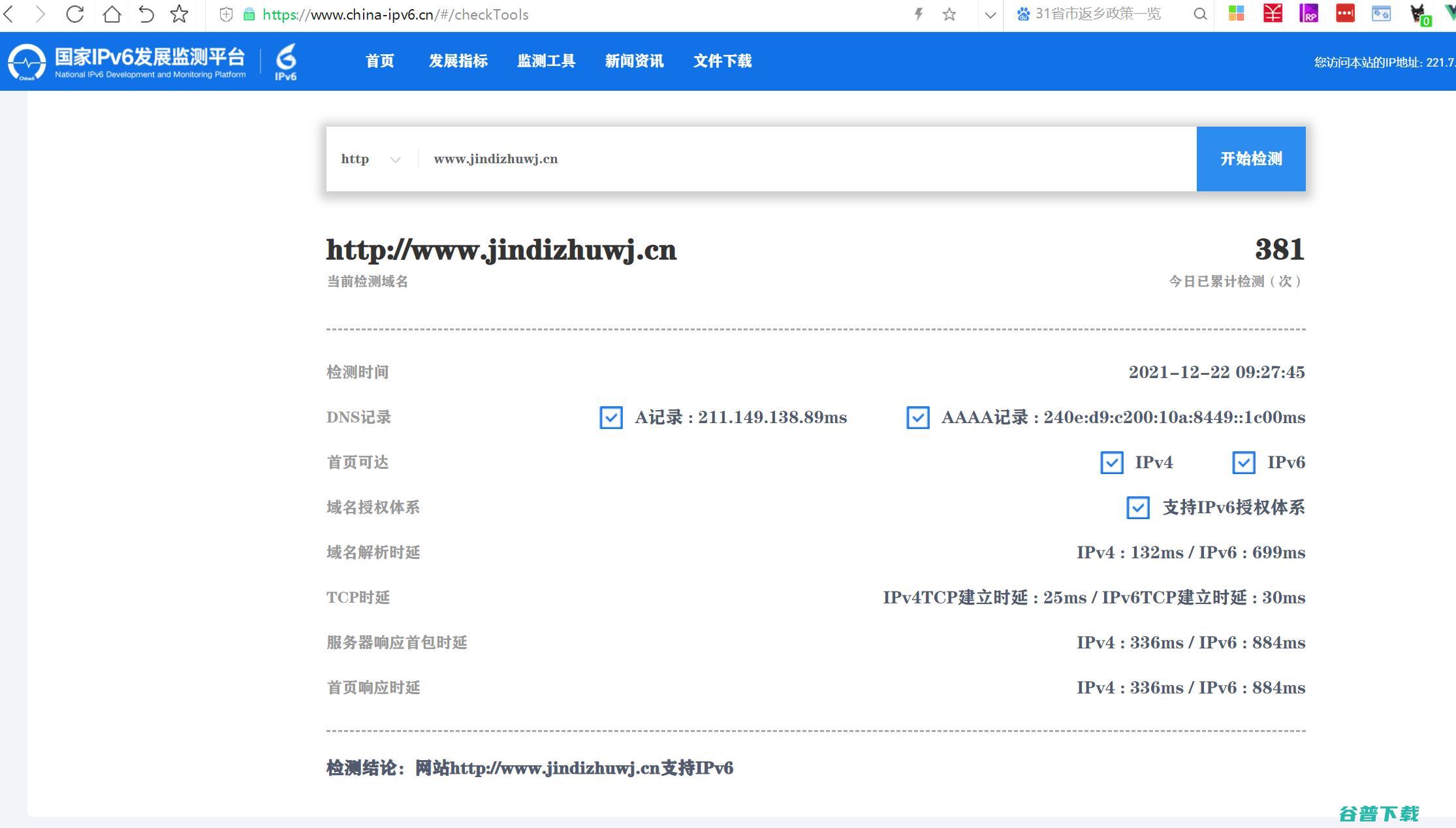Open the red gift/coupon extension icon
This screenshot has width=1456, height=828.
click(1273, 13)
